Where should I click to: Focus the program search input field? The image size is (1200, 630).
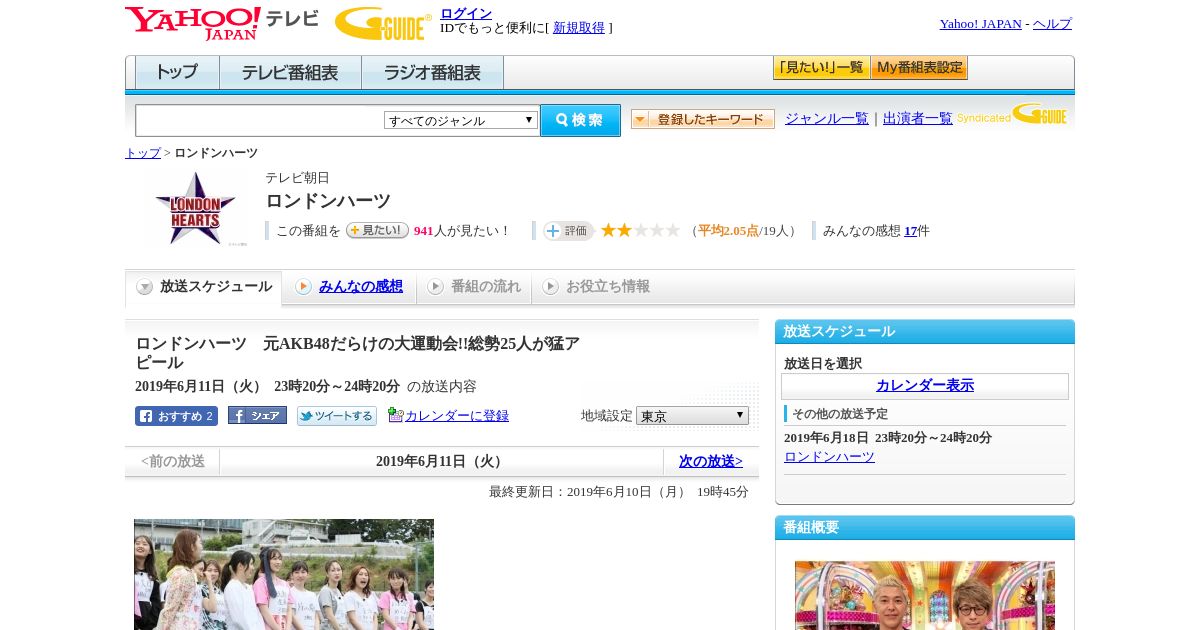(x=260, y=120)
